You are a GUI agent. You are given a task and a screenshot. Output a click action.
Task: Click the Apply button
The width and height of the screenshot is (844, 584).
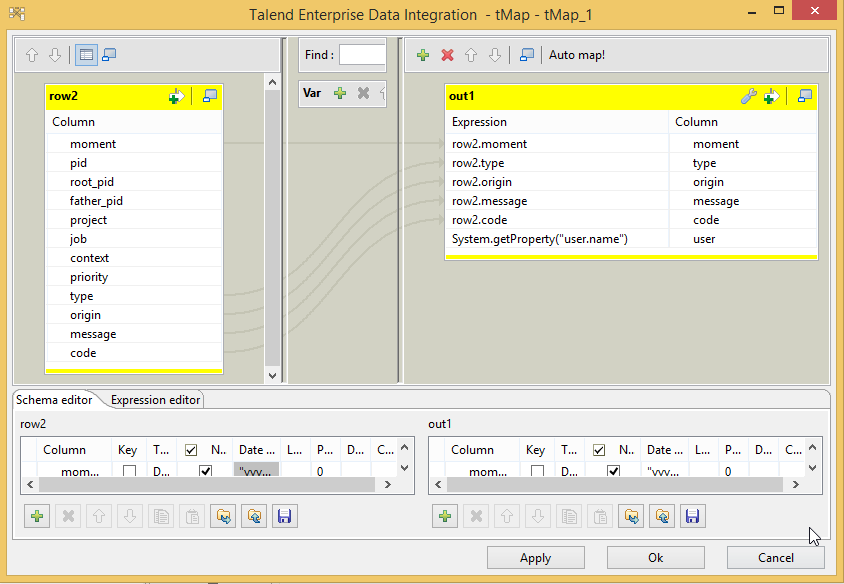coord(536,558)
